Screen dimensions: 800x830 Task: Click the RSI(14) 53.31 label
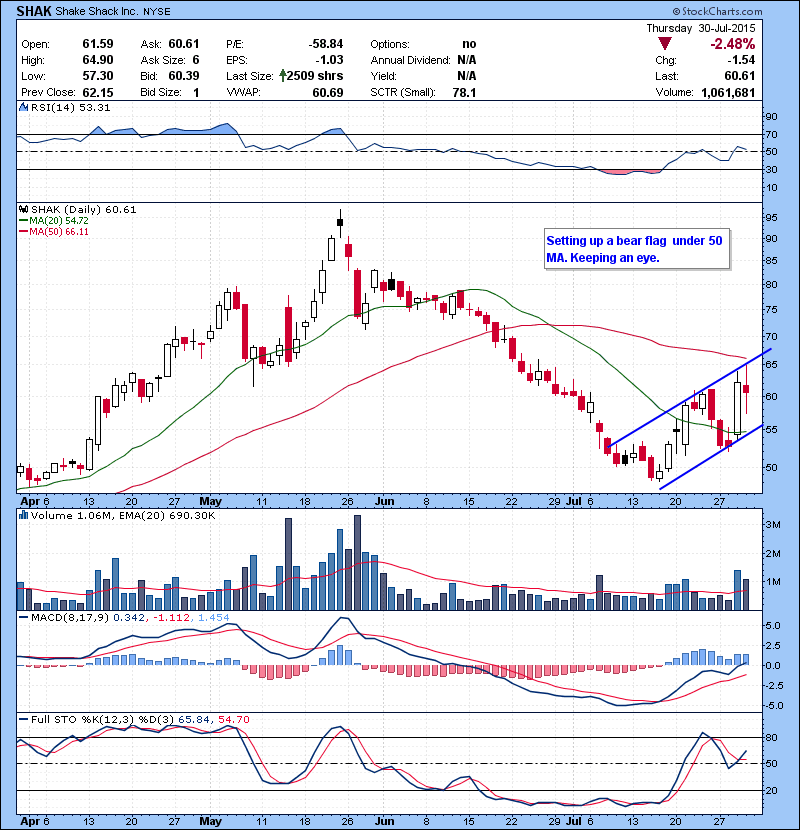coord(70,107)
